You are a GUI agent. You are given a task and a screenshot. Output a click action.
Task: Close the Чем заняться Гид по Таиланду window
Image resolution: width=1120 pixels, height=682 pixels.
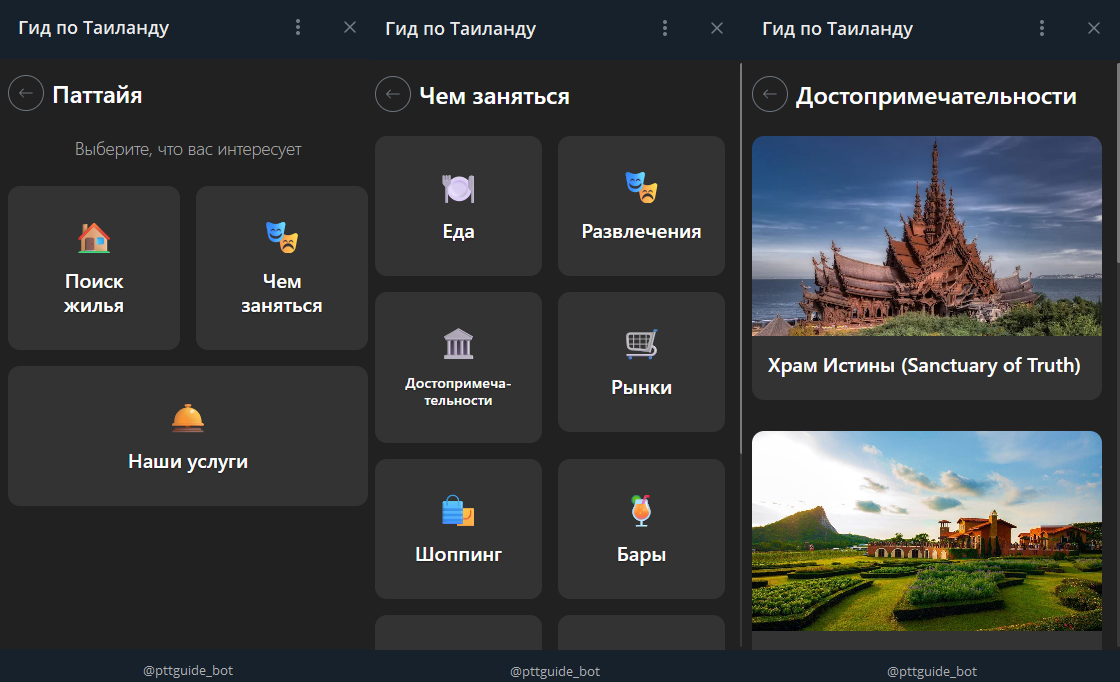[x=717, y=28]
